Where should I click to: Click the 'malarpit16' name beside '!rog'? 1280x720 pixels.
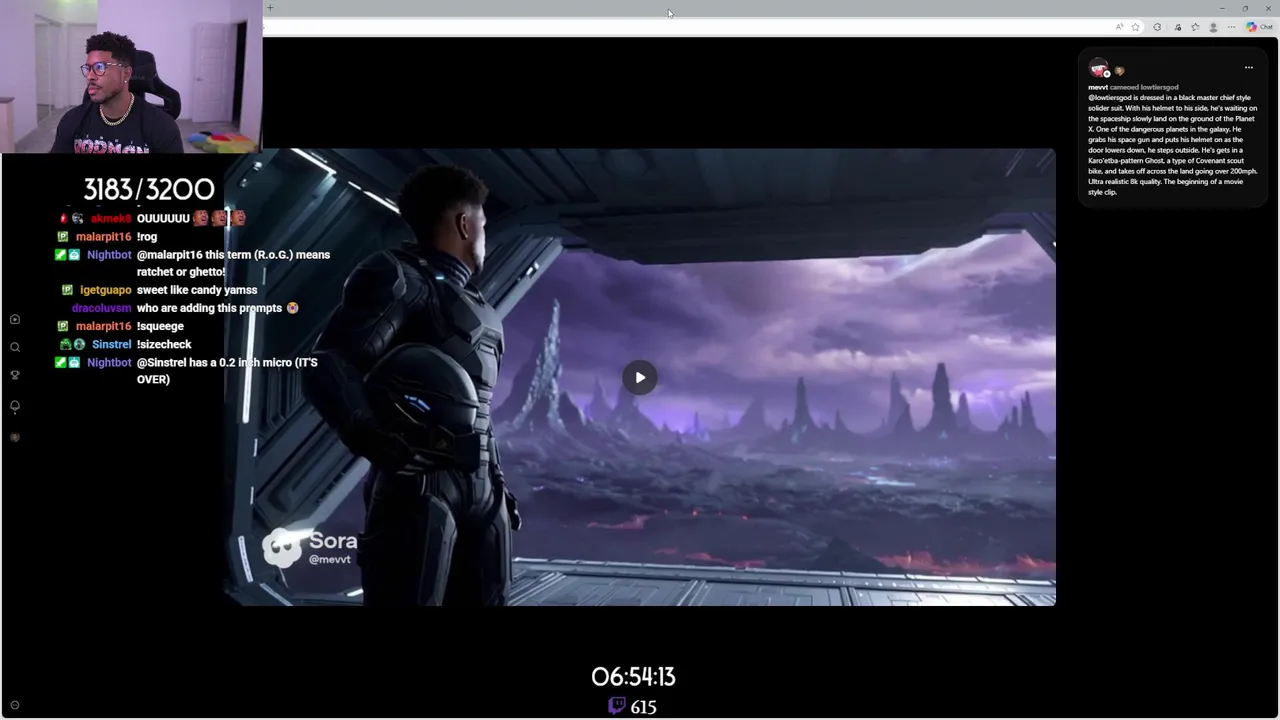[x=103, y=237]
